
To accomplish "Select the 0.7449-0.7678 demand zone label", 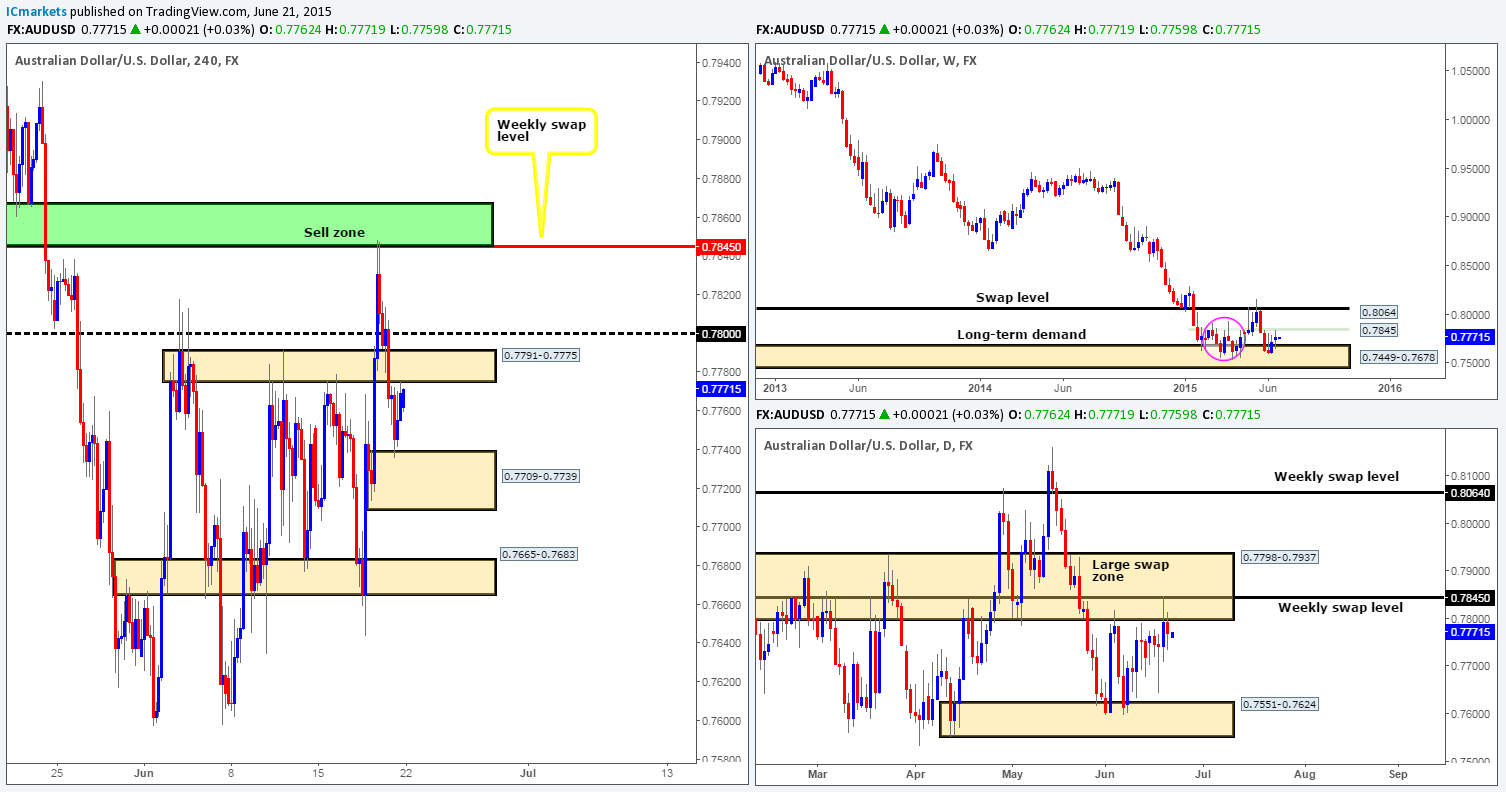I will [x=1400, y=356].
